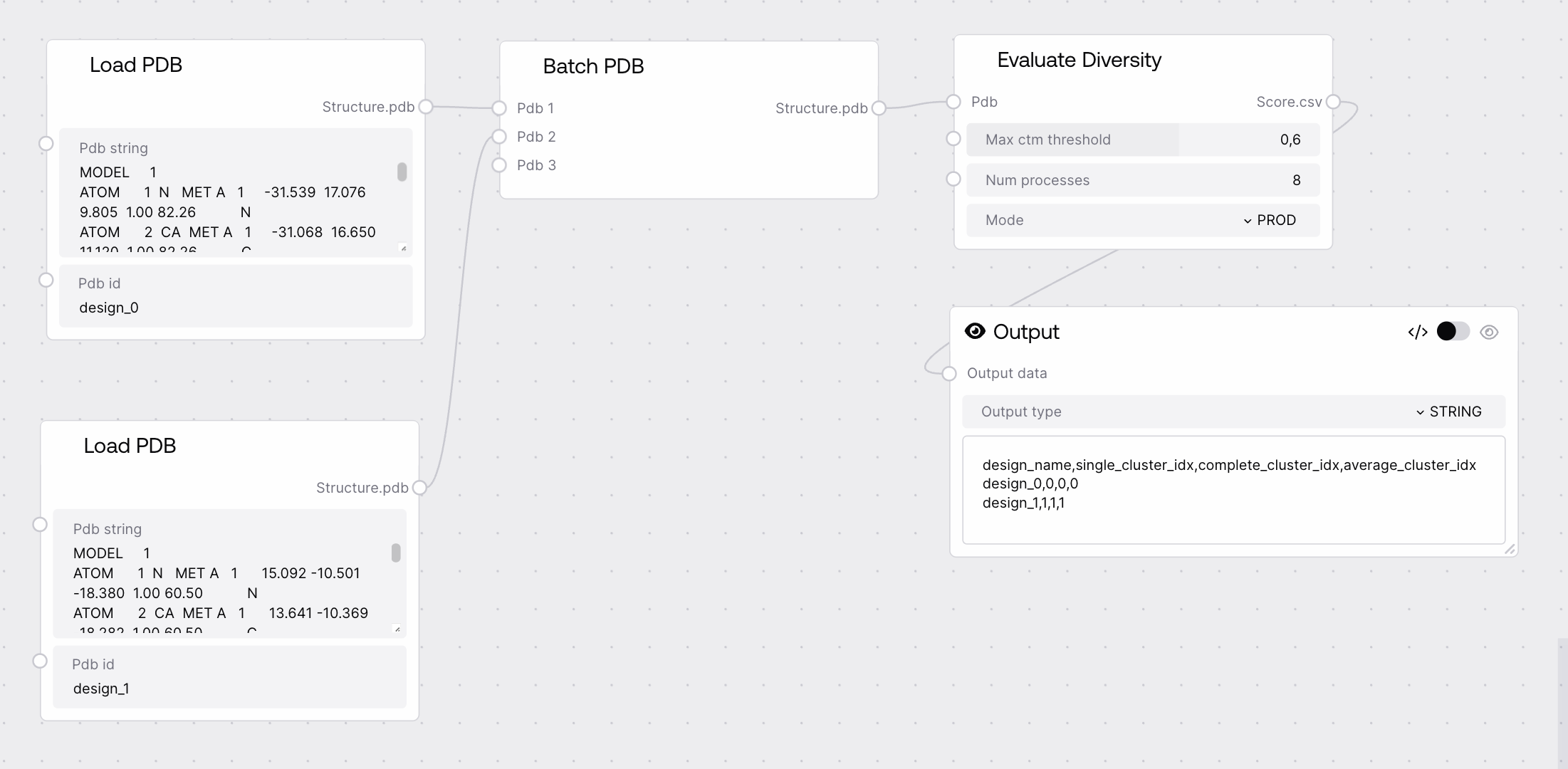1568x769 pixels.
Task: Grab the Output text box's resize handle
Action: pos(1510,549)
